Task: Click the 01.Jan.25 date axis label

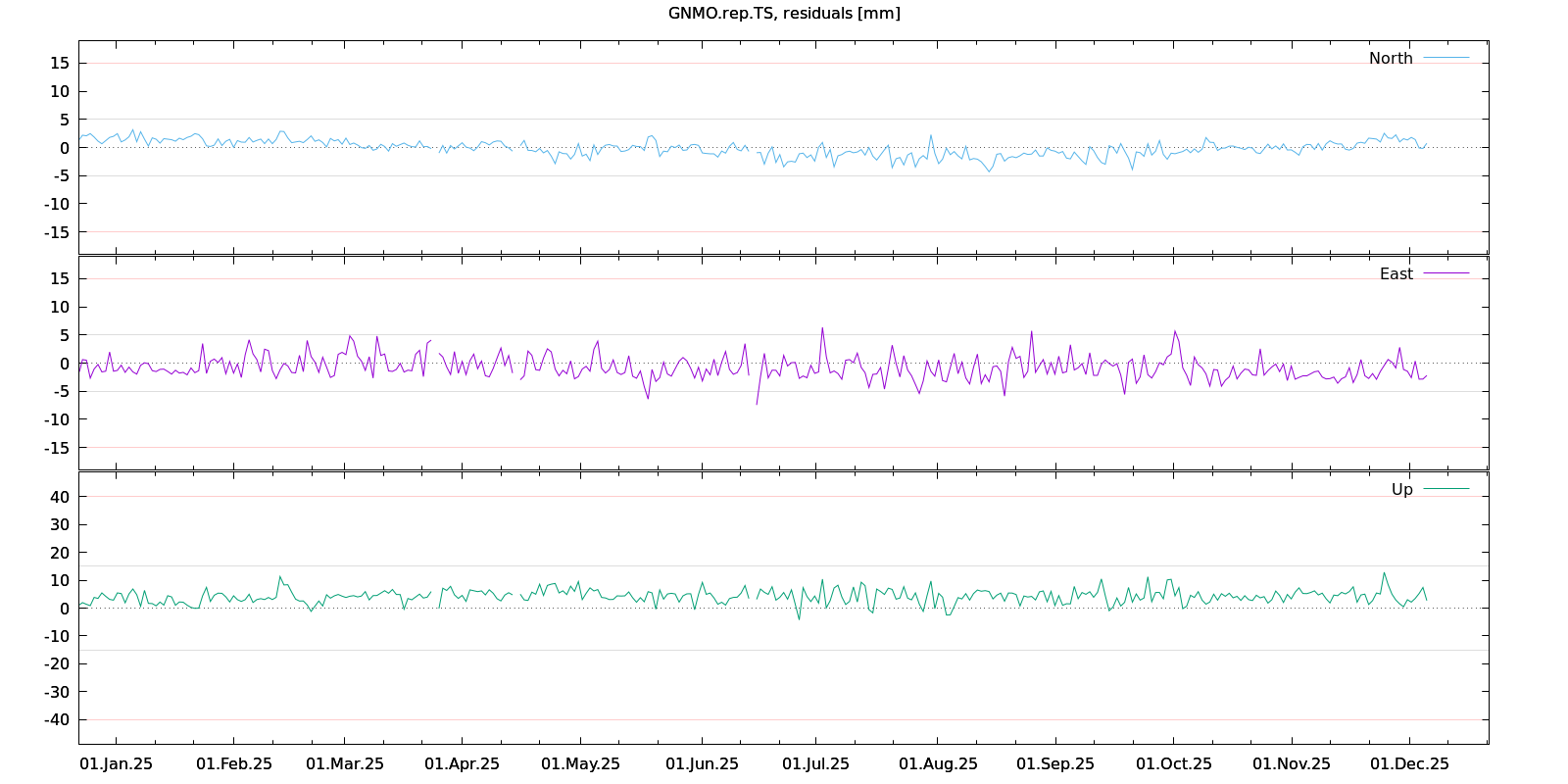Action: [116, 764]
